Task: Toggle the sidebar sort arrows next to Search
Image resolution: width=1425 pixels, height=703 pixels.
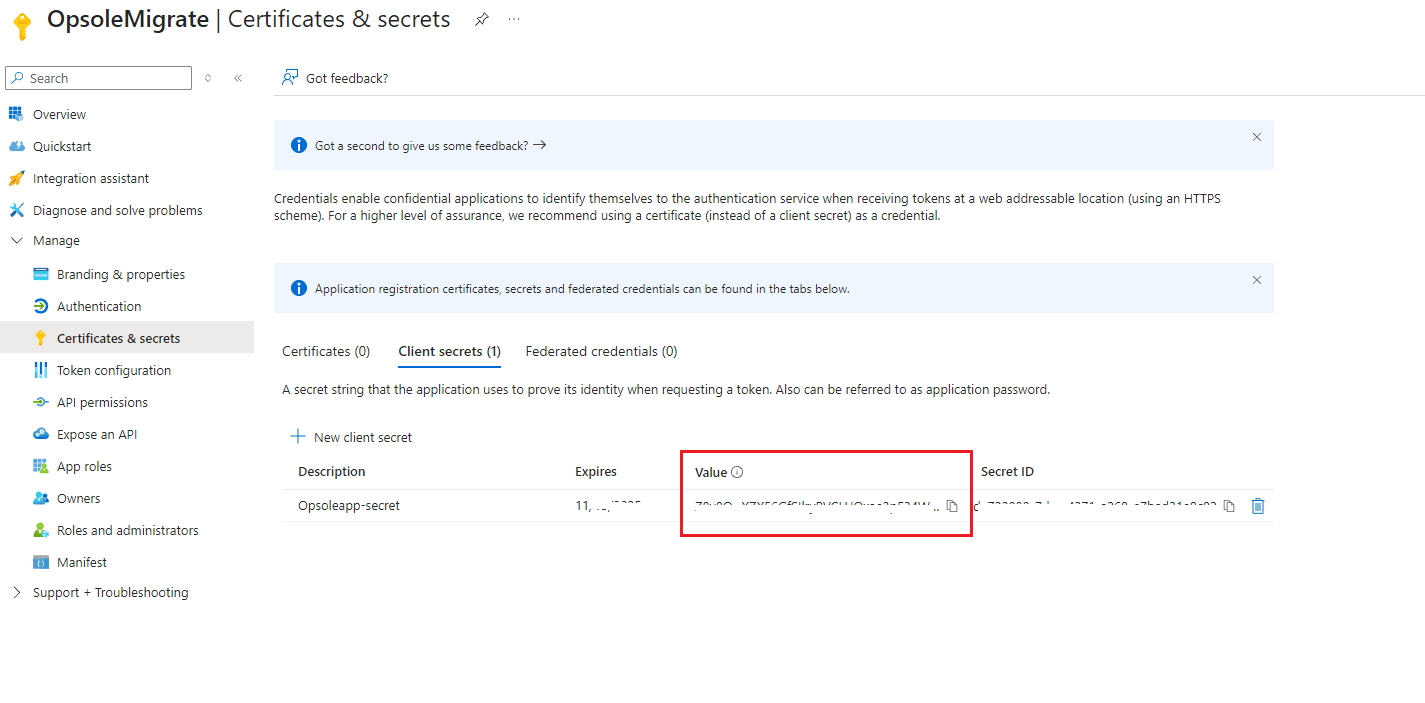Action: pos(208,78)
